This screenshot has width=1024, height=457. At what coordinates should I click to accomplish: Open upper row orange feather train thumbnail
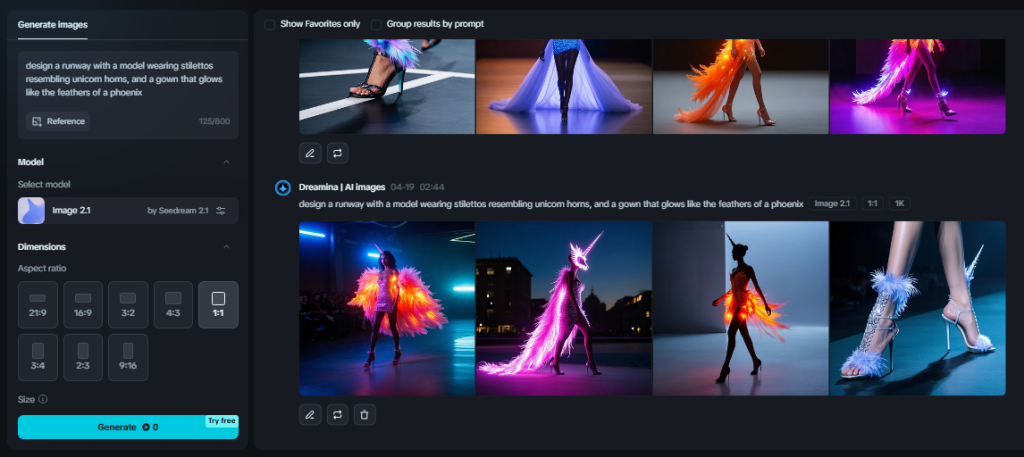click(x=741, y=86)
